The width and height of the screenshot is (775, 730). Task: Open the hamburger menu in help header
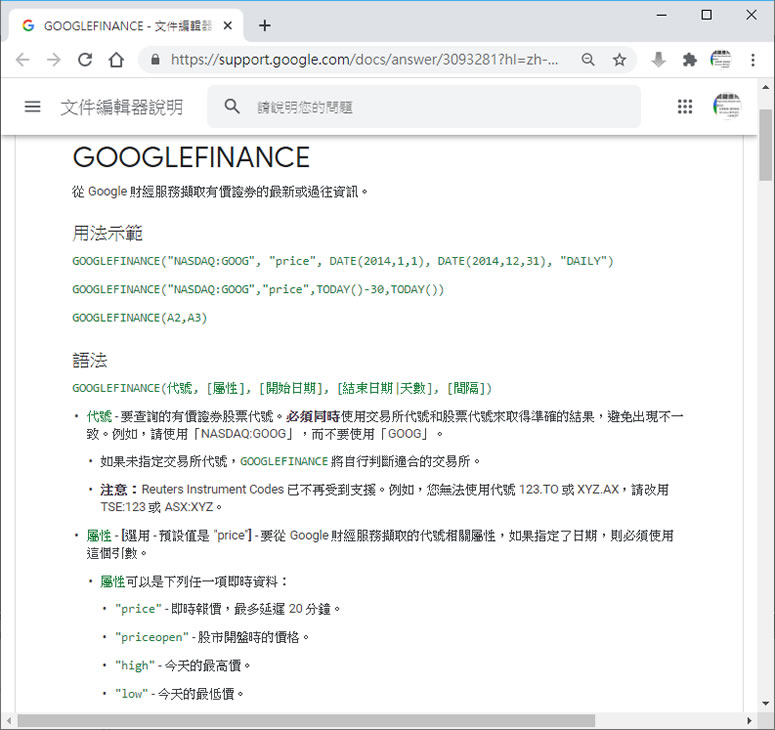click(x=33, y=106)
